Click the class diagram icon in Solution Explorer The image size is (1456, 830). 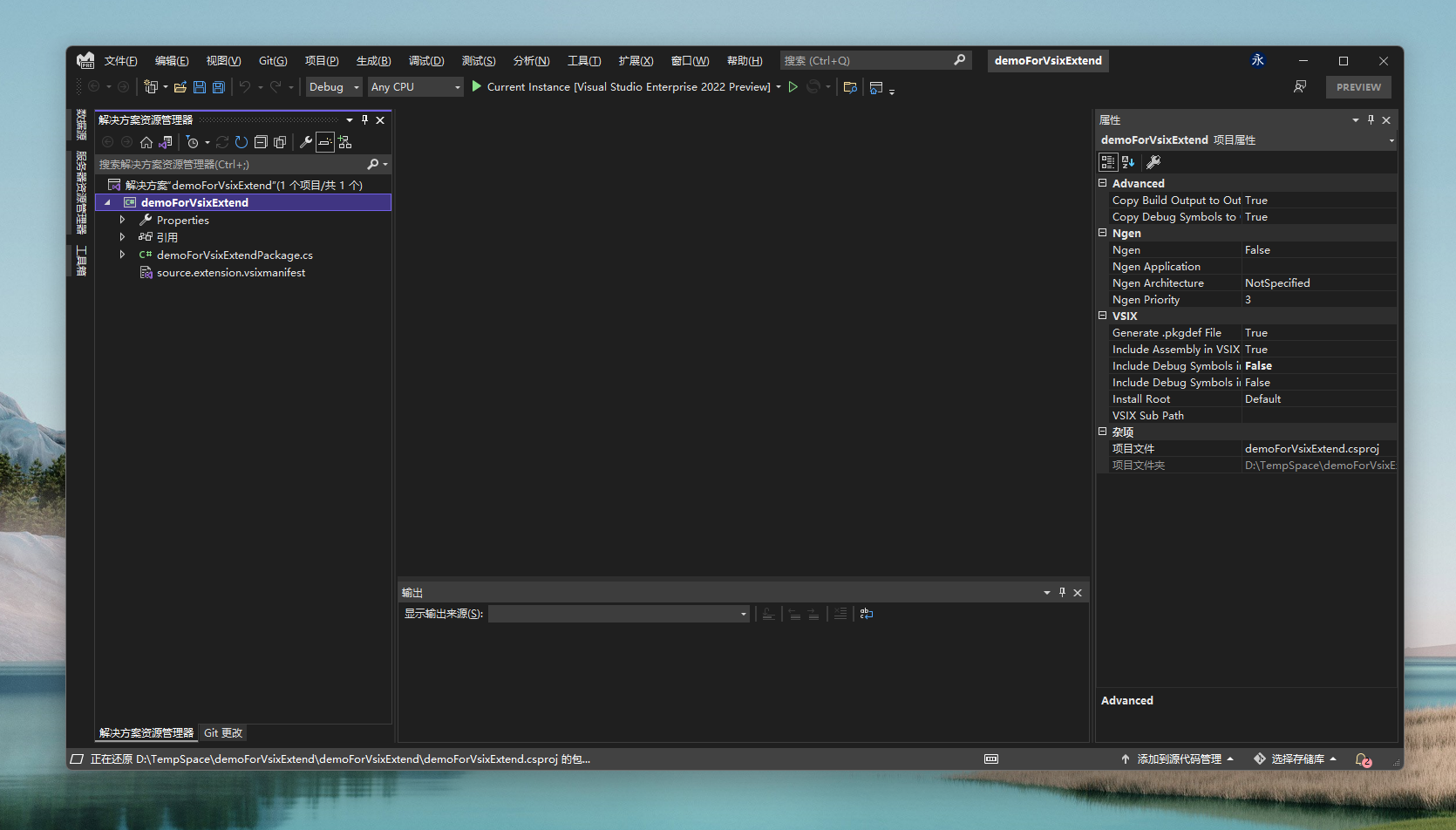[x=344, y=142]
